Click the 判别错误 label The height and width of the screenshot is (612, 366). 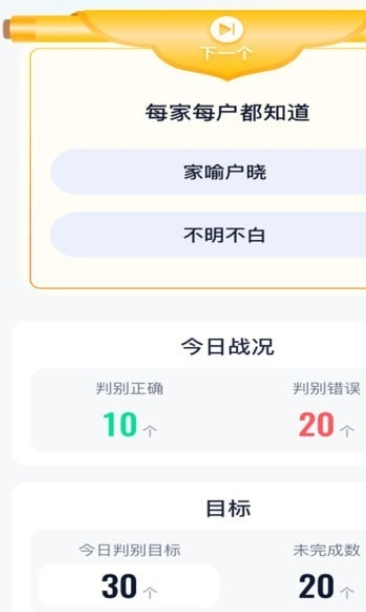(327, 389)
